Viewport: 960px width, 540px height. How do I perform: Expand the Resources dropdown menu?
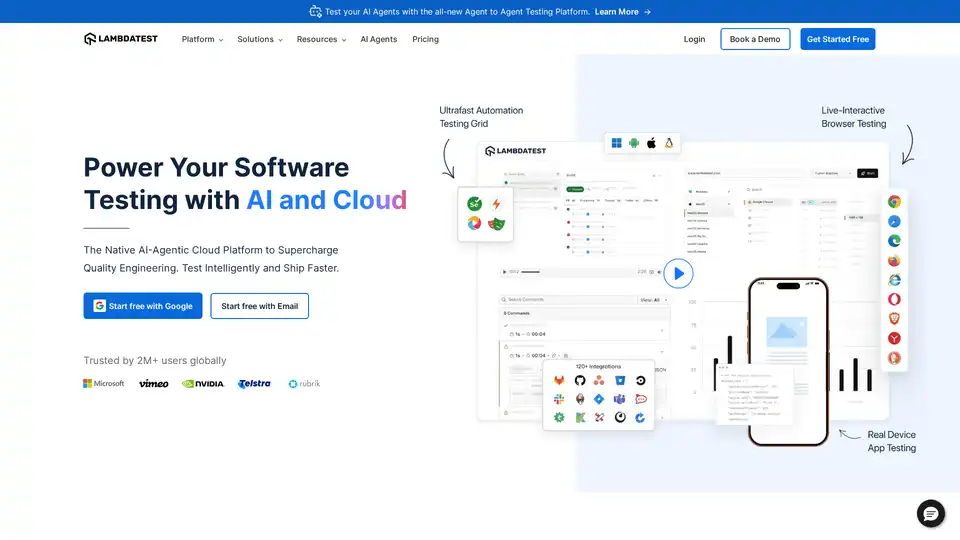click(321, 39)
